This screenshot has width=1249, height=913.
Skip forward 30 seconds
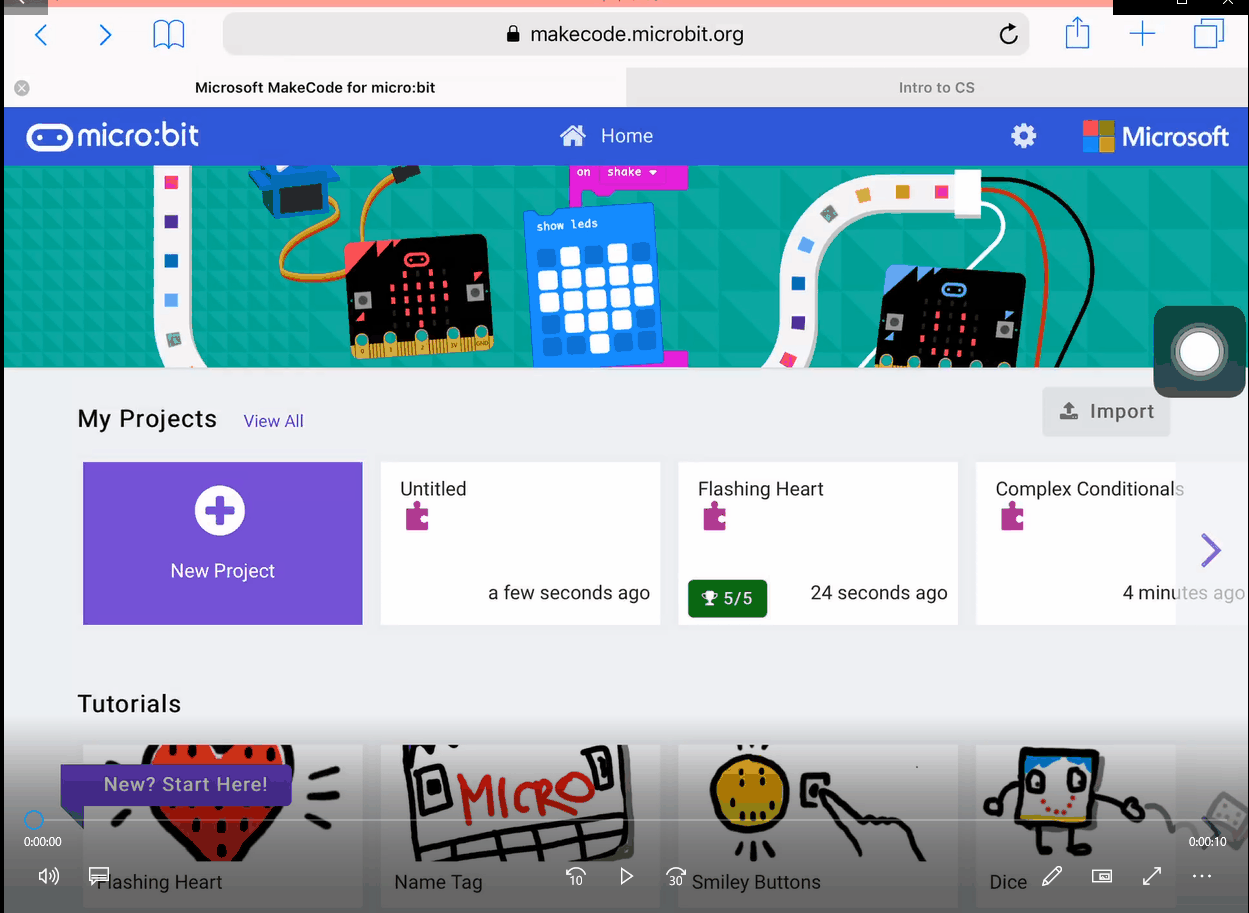tap(676, 877)
